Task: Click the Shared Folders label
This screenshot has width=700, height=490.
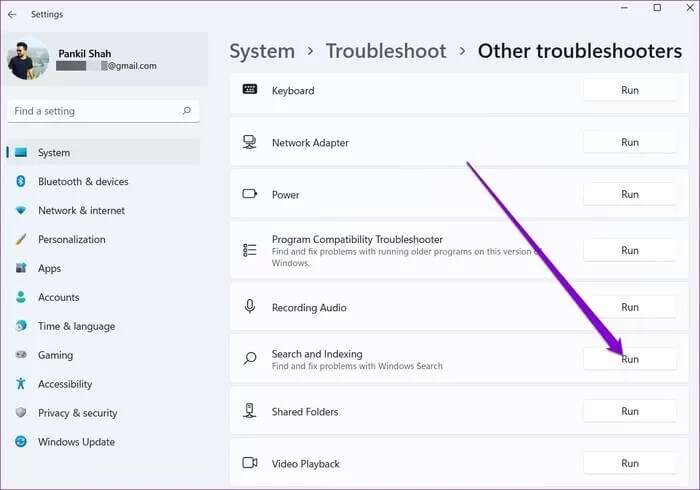Action: click(x=305, y=411)
